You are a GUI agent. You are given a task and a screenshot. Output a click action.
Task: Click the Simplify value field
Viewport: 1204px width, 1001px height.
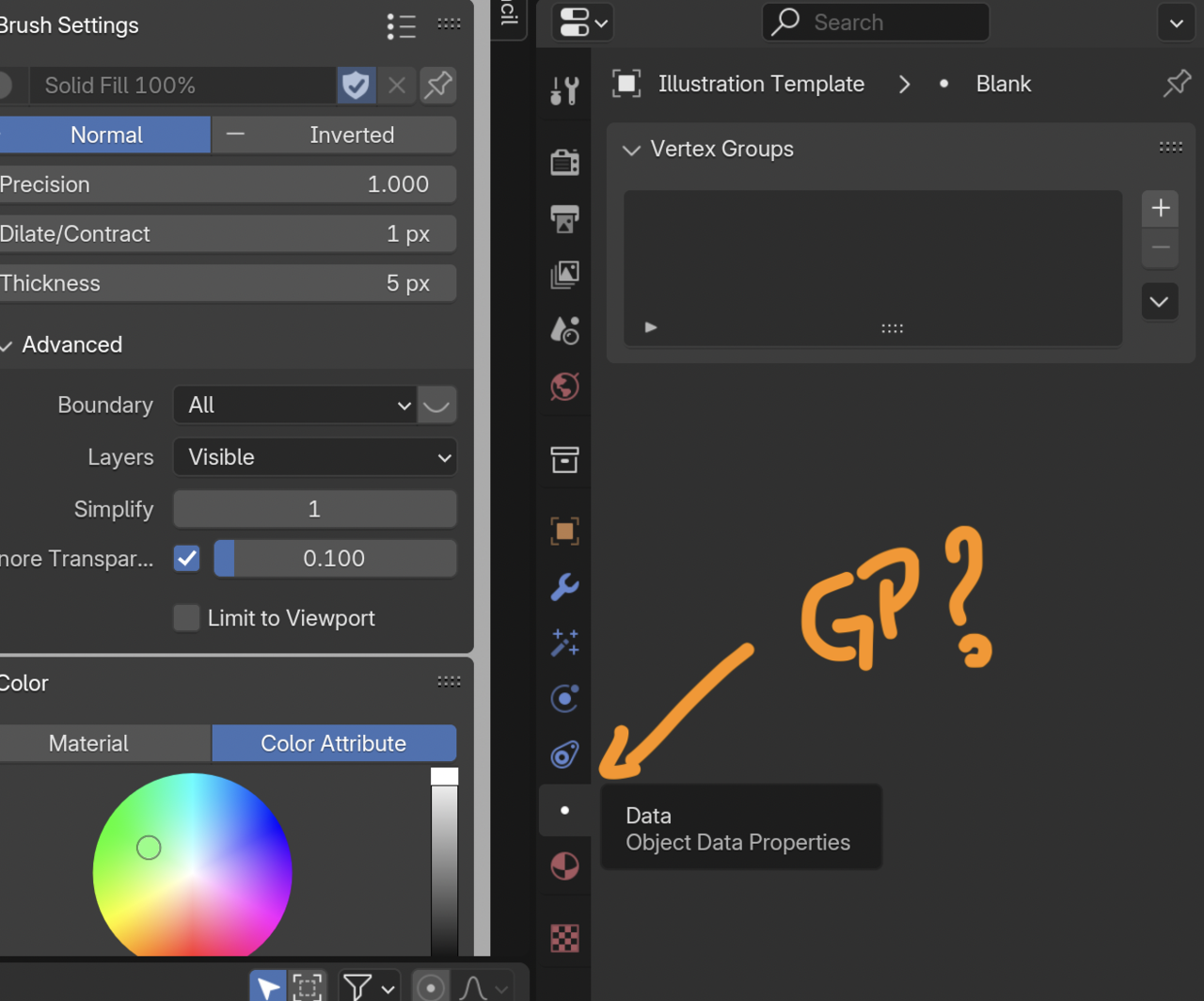click(x=315, y=509)
